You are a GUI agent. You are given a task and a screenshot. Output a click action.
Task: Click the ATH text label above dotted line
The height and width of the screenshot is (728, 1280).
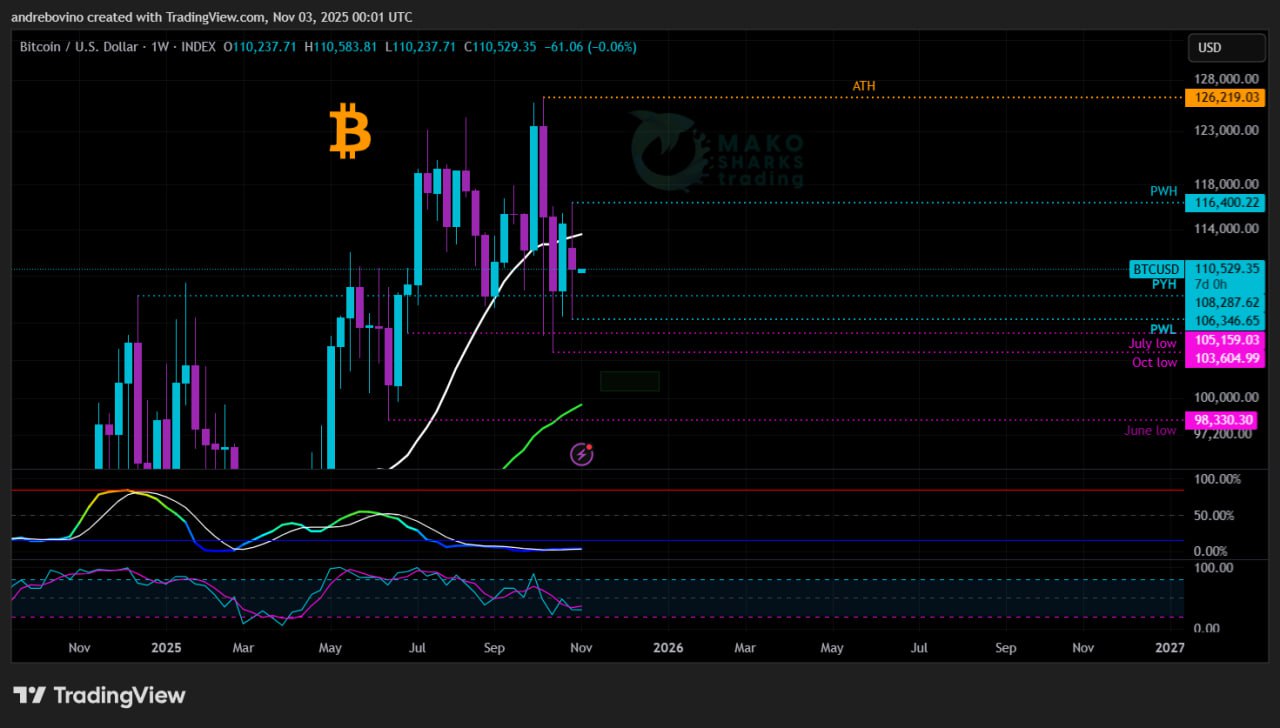tap(863, 86)
